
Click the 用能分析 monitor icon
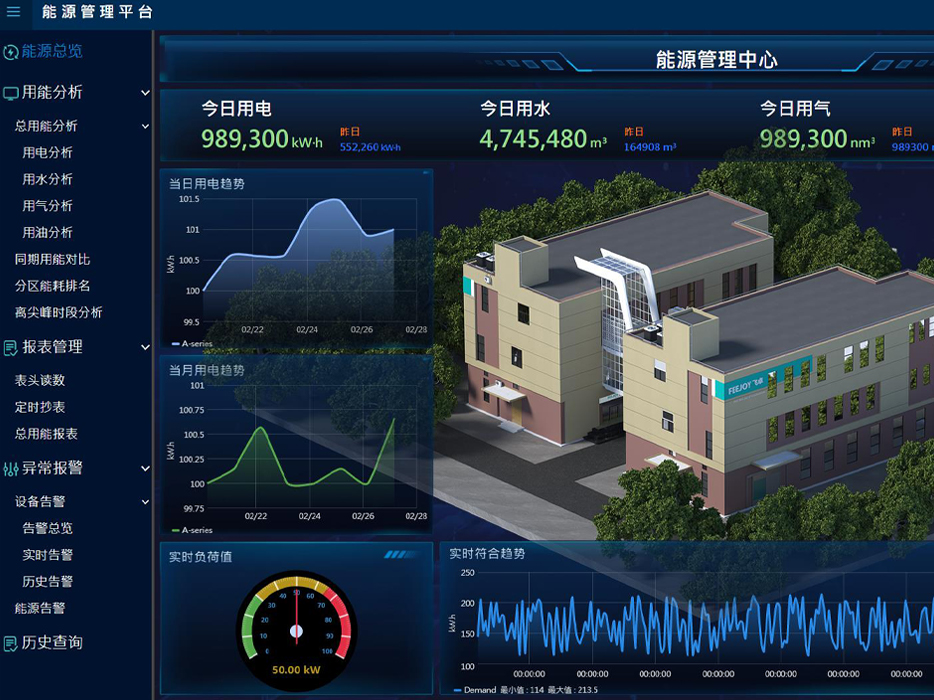(x=11, y=93)
